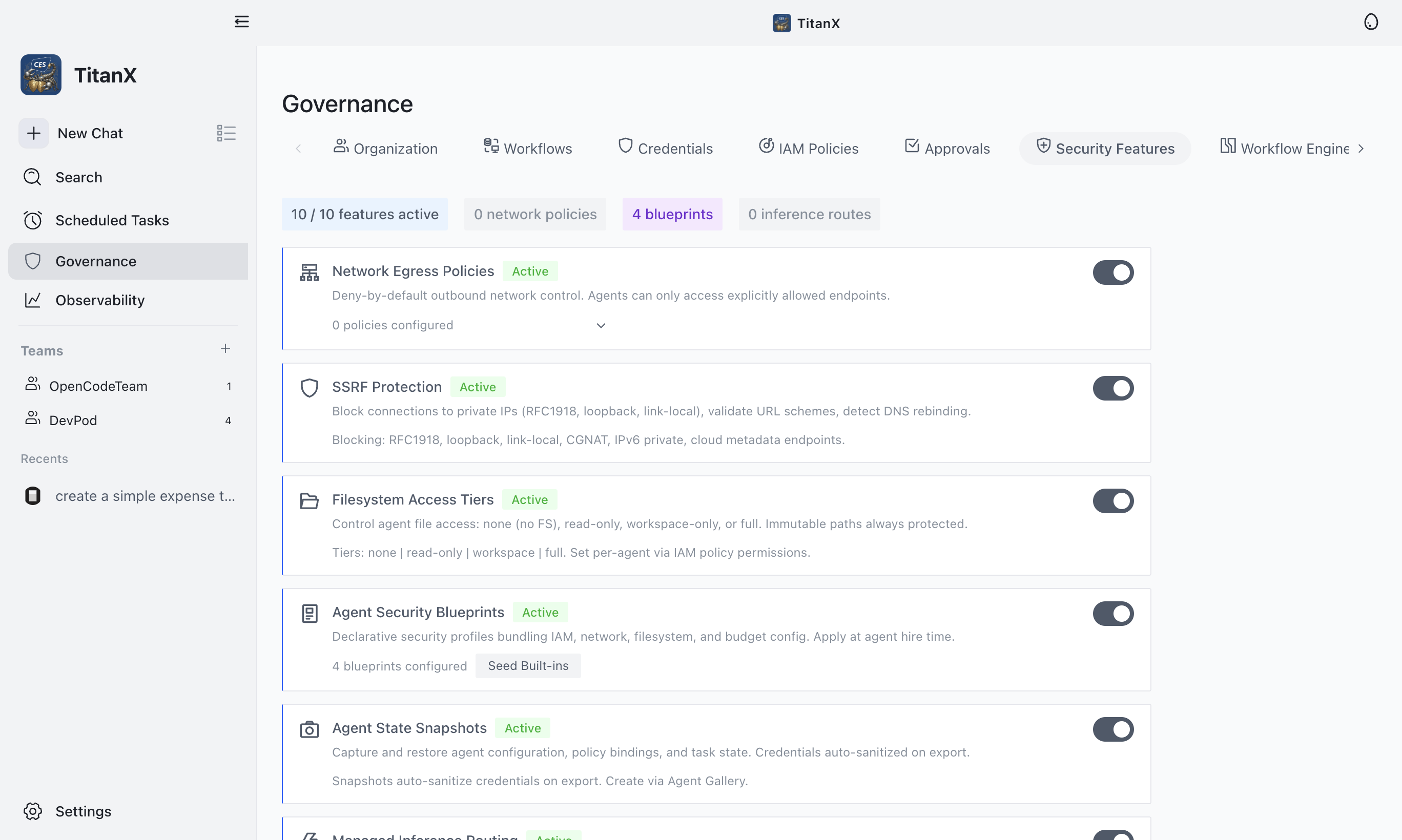Viewport: 1402px width, 840px height.
Task: Turn off SSRF Protection
Action: [x=1113, y=388]
